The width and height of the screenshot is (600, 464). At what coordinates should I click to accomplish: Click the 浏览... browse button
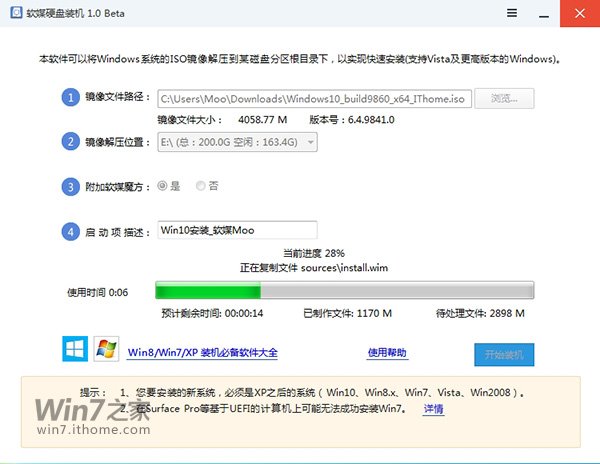coord(504,99)
